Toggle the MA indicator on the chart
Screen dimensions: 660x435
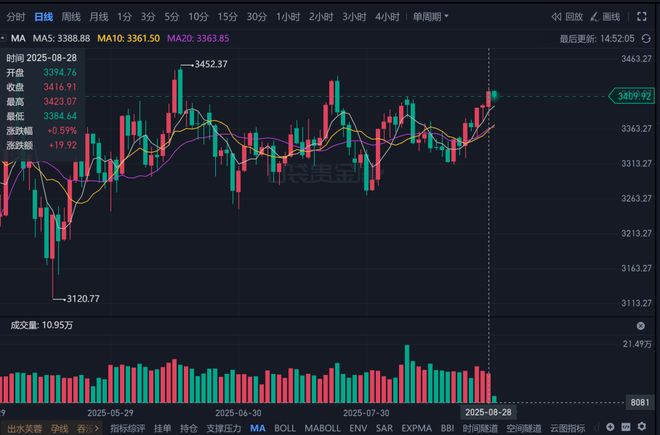(258, 428)
